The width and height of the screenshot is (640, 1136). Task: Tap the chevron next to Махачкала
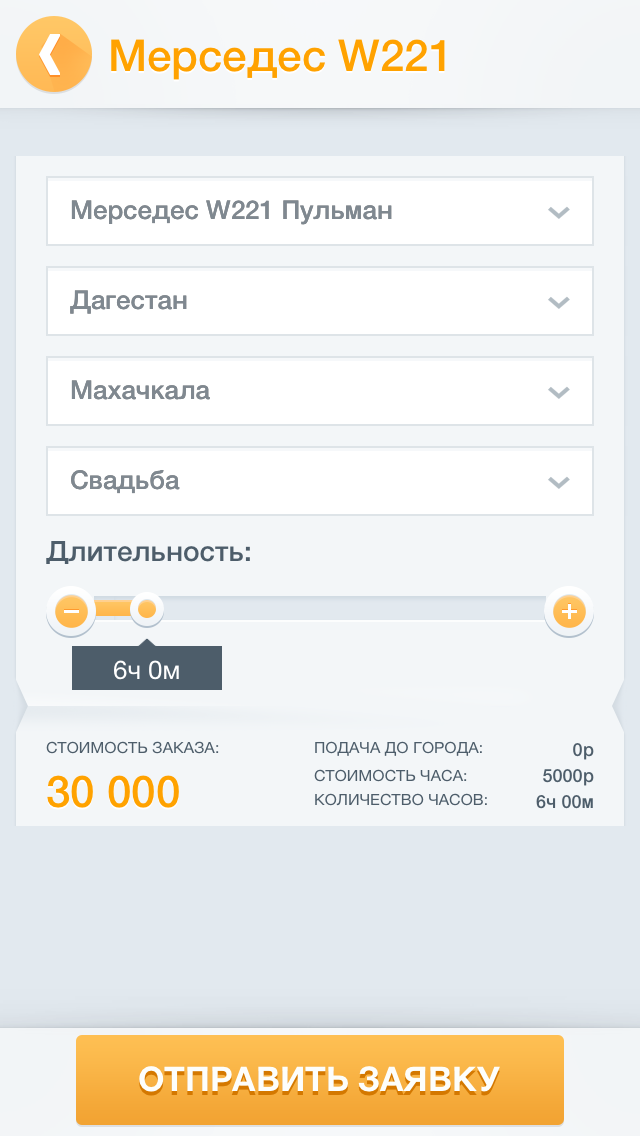click(559, 391)
